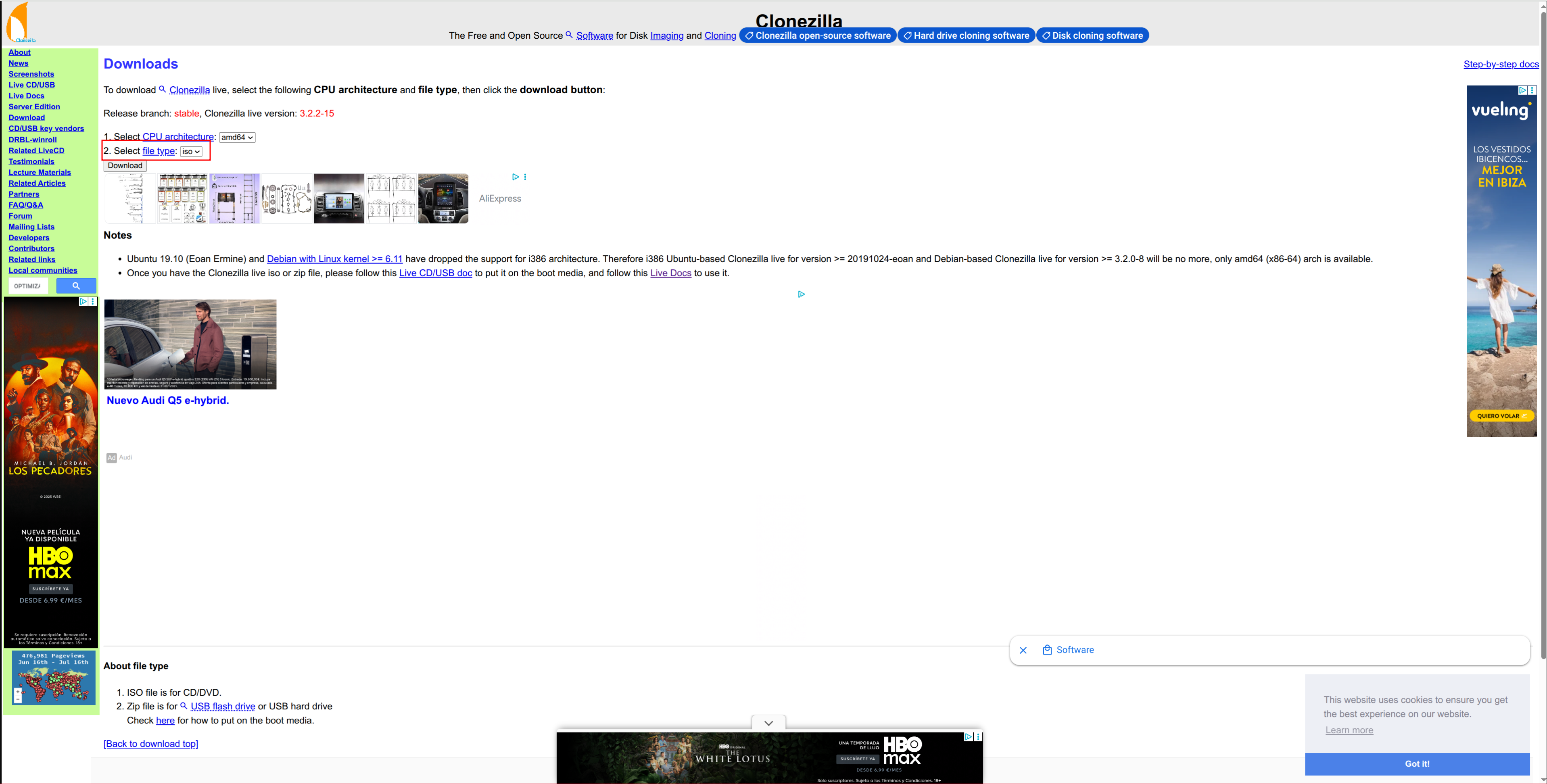Open Learn more link in cookie notice
1547x784 pixels.
pos(1349,730)
